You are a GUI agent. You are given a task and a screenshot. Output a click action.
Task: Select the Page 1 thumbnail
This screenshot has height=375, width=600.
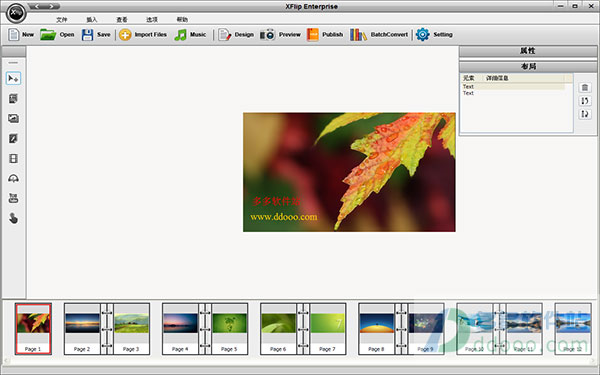(33, 329)
